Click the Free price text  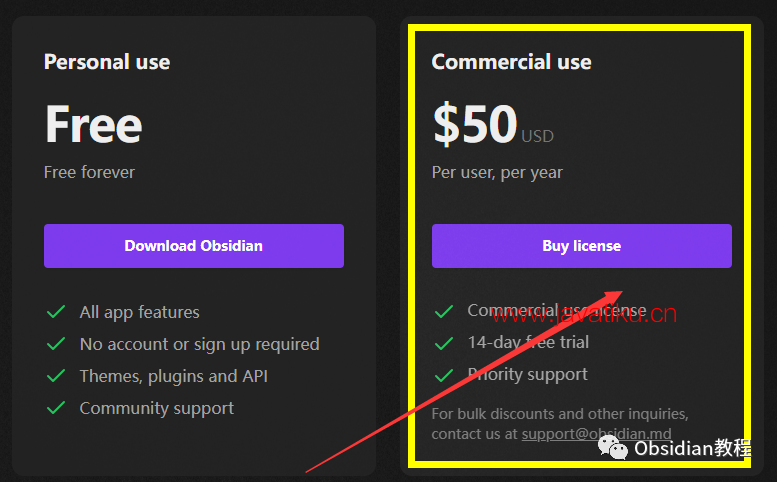tap(94, 124)
